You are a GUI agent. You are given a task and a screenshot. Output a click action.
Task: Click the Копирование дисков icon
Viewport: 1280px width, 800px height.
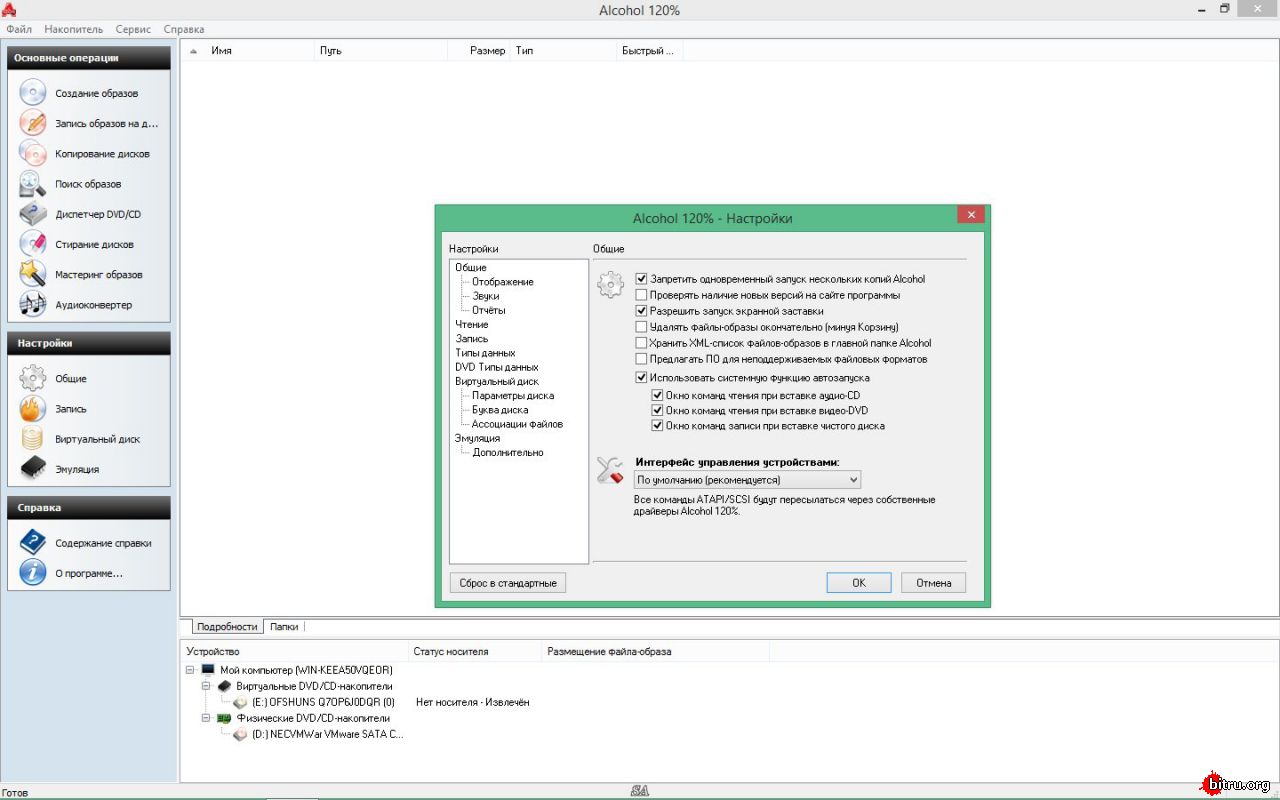33,154
